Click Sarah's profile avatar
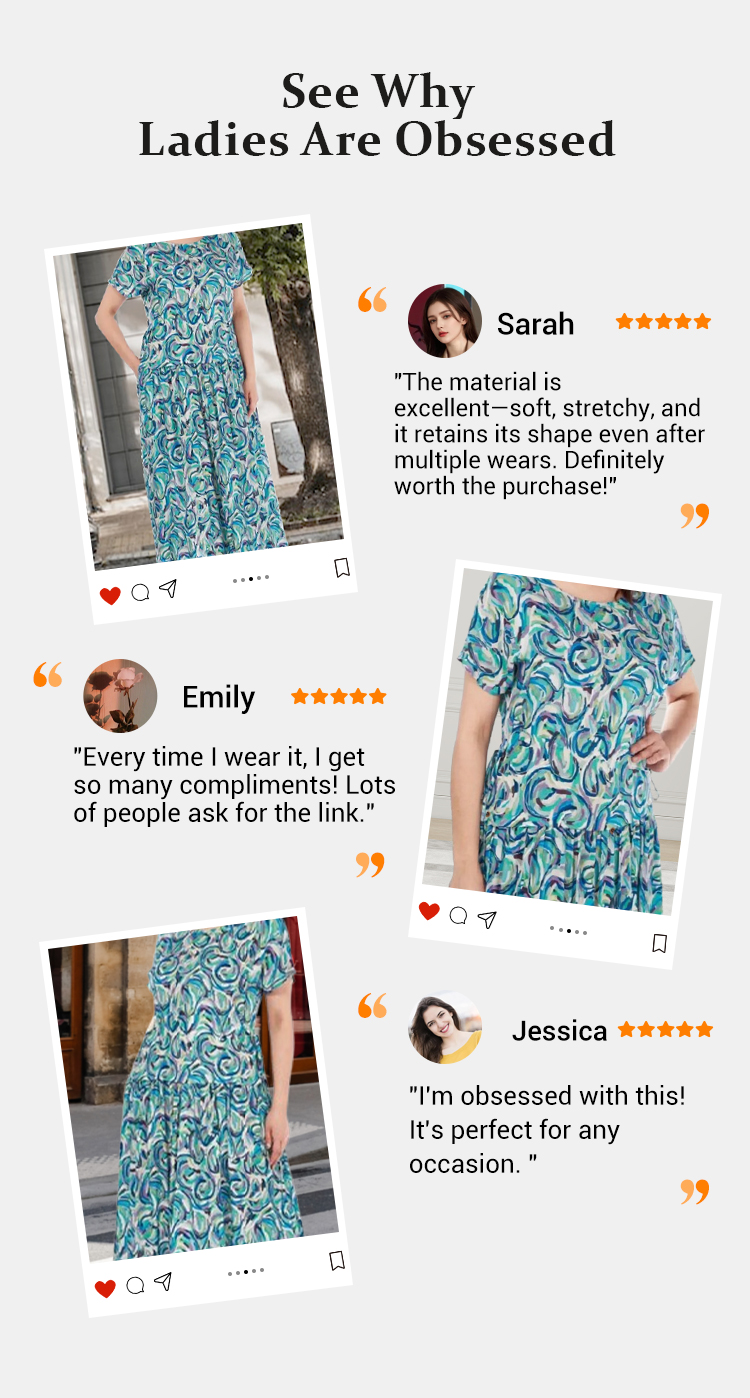The image size is (750, 1398). (x=445, y=321)
